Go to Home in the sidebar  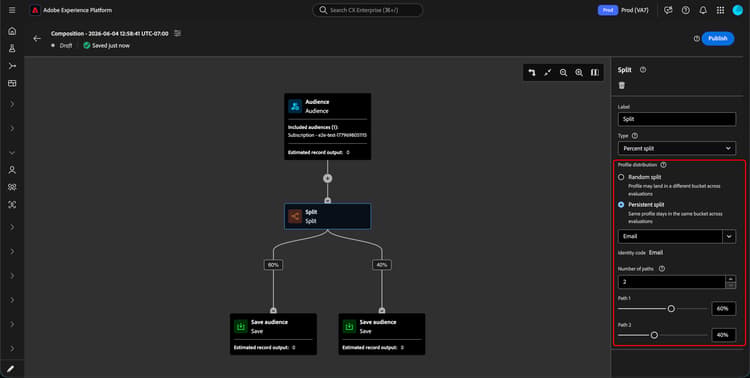coord(12,31)
